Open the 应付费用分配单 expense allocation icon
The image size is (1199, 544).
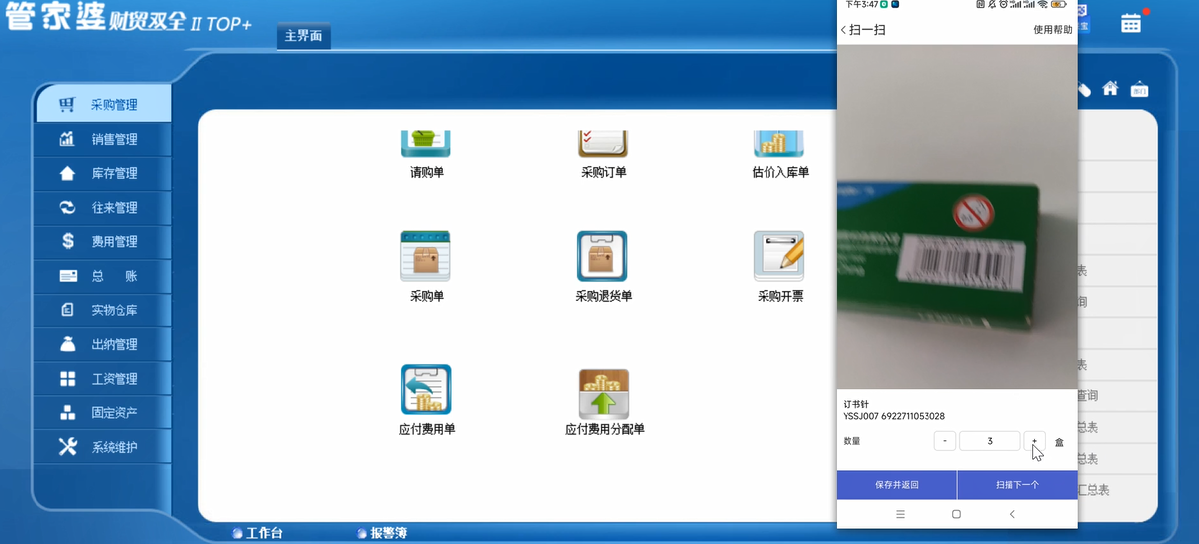coord(604,394)
